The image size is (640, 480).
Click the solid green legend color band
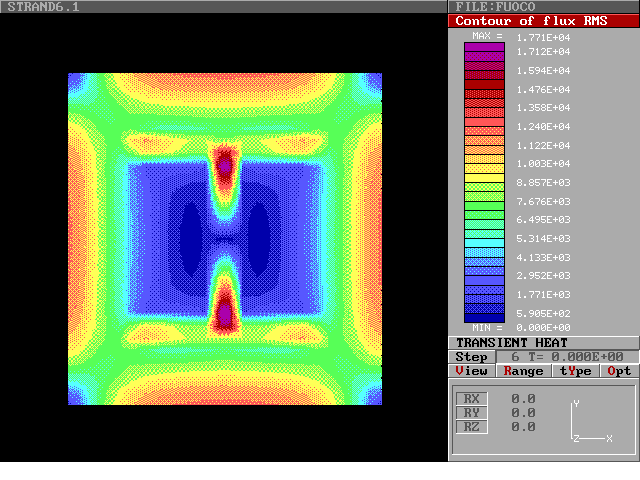[484, 206]
